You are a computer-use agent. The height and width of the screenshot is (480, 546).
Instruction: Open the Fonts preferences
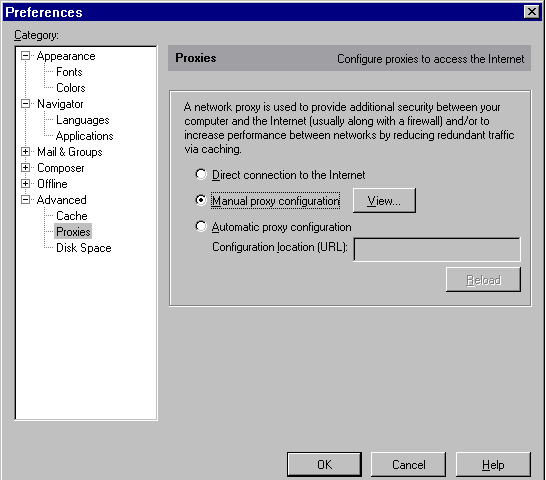pos(69,72)
